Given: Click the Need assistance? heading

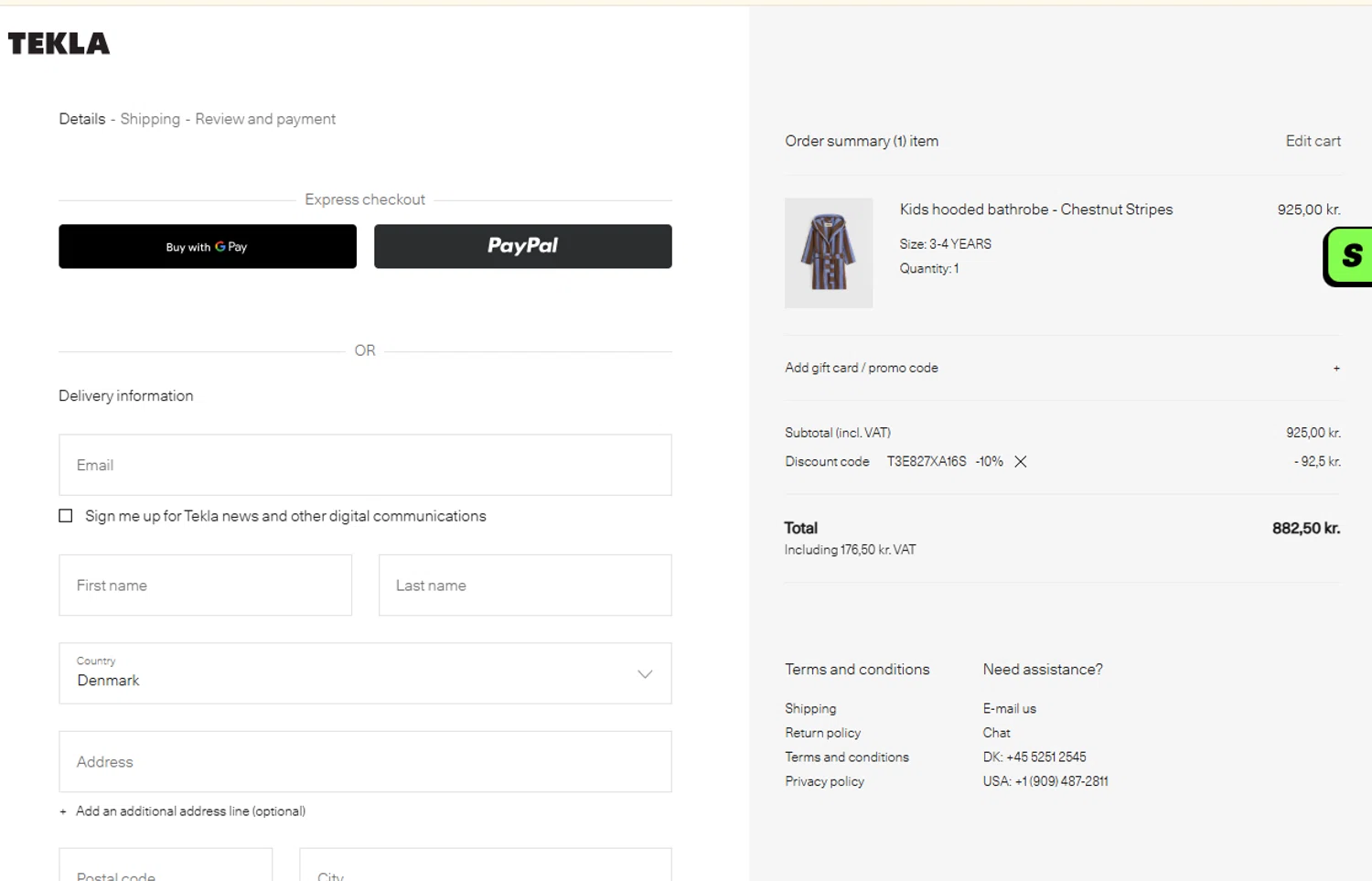Looking at the screenshot, I should point(1043,670).
